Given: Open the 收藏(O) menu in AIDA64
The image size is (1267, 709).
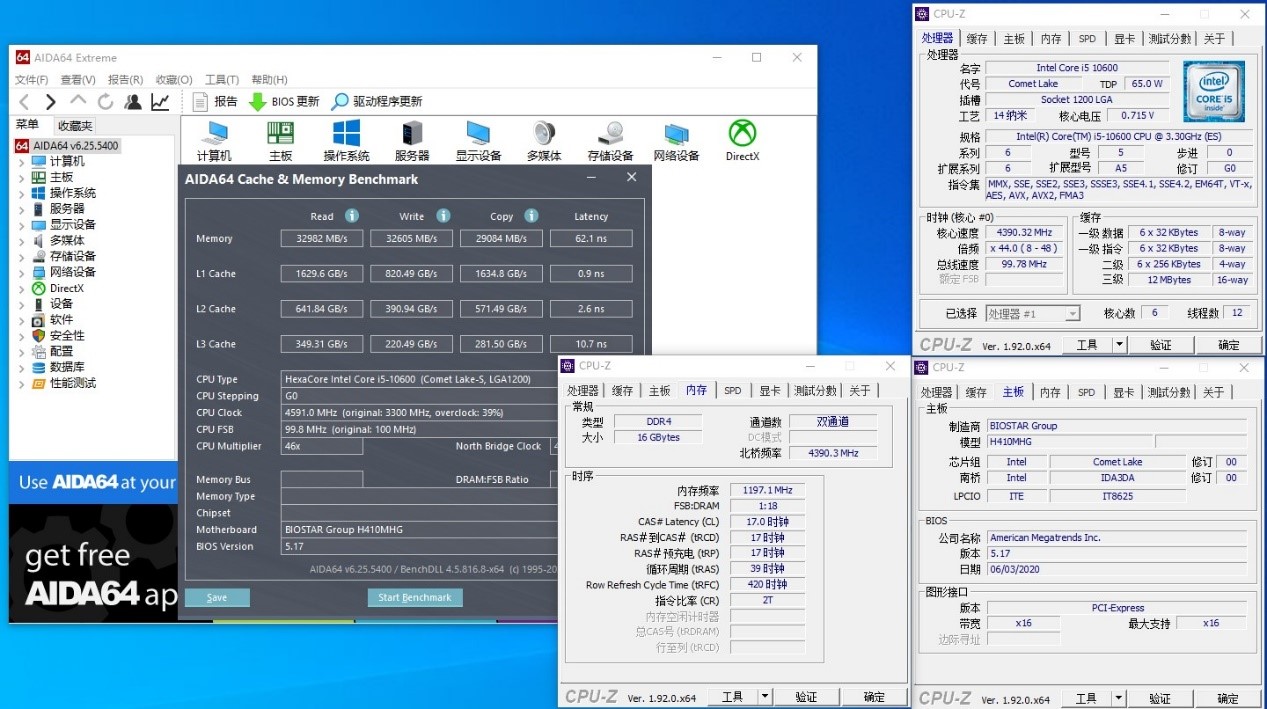Looking at the screenshot, I should click(x=174, y=80).
